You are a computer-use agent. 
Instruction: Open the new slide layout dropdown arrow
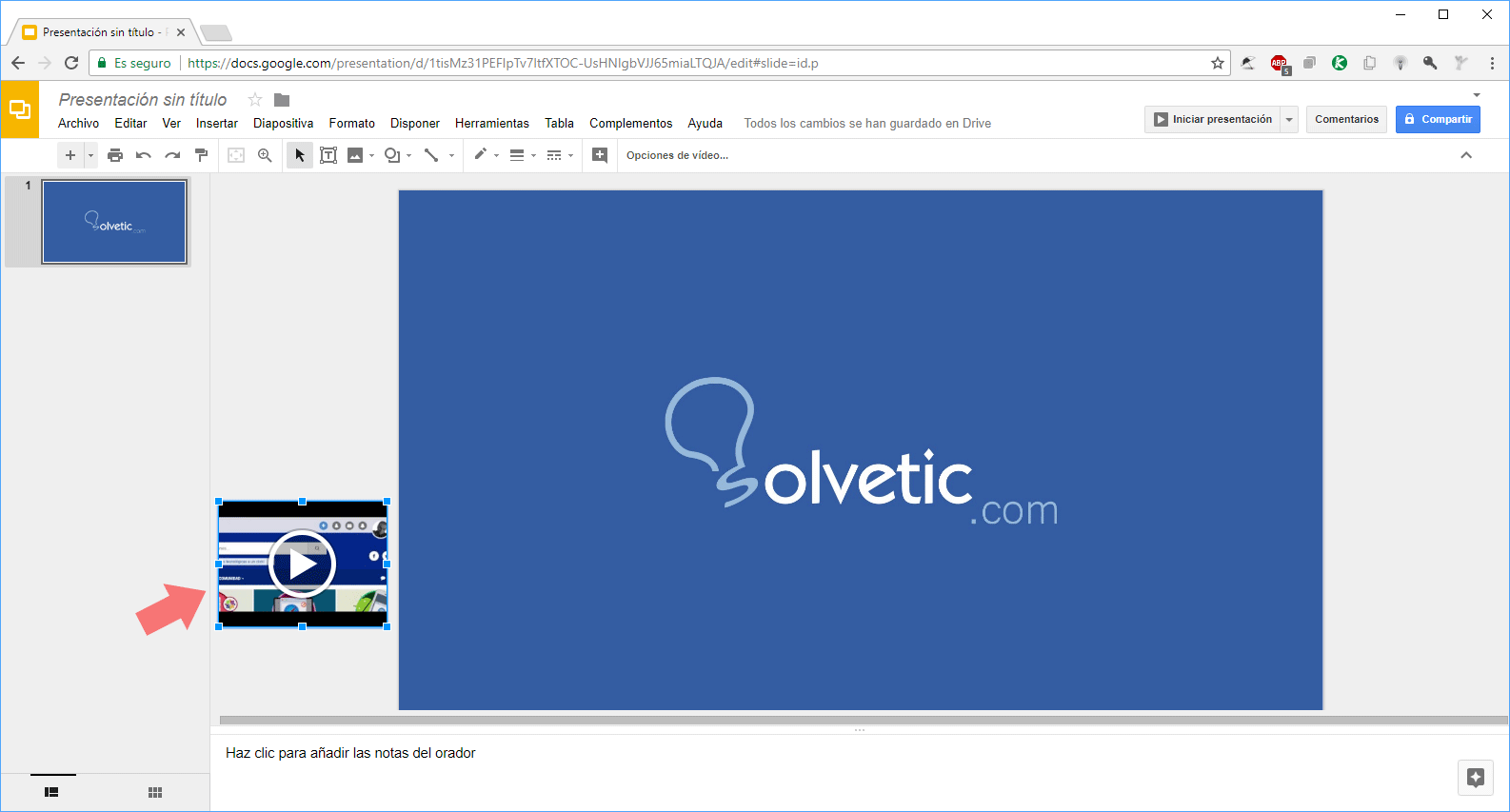91,155
